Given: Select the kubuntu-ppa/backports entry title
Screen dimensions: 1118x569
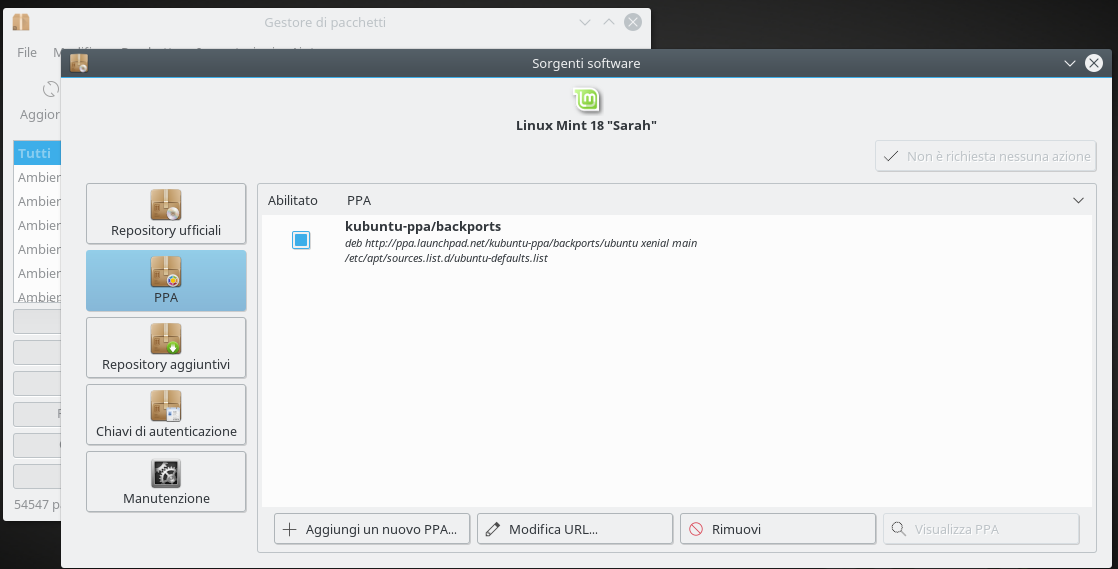Looking at the screenshot, I should pos(423,226).
